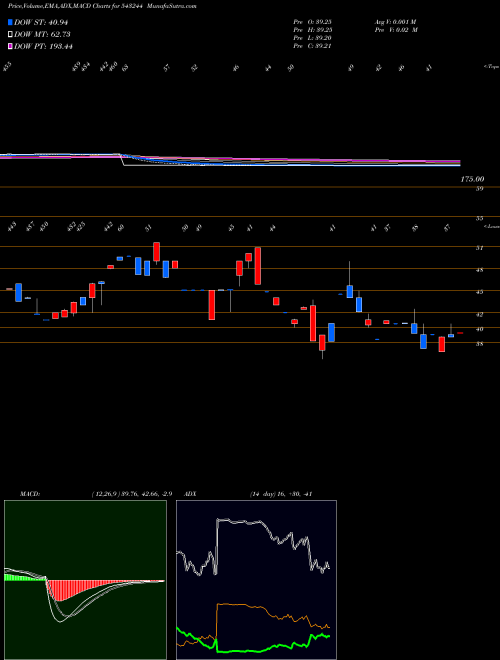Click the 'Pre H: 39.23' value

[312, 30]
